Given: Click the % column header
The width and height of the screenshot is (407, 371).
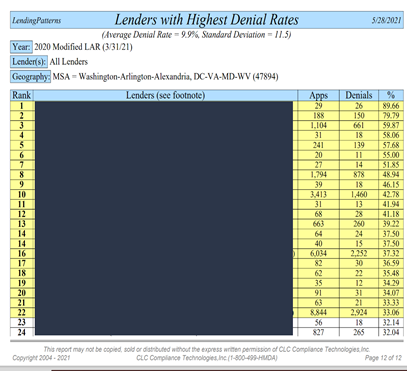Looking at the screenshot, I should (391, 95).
